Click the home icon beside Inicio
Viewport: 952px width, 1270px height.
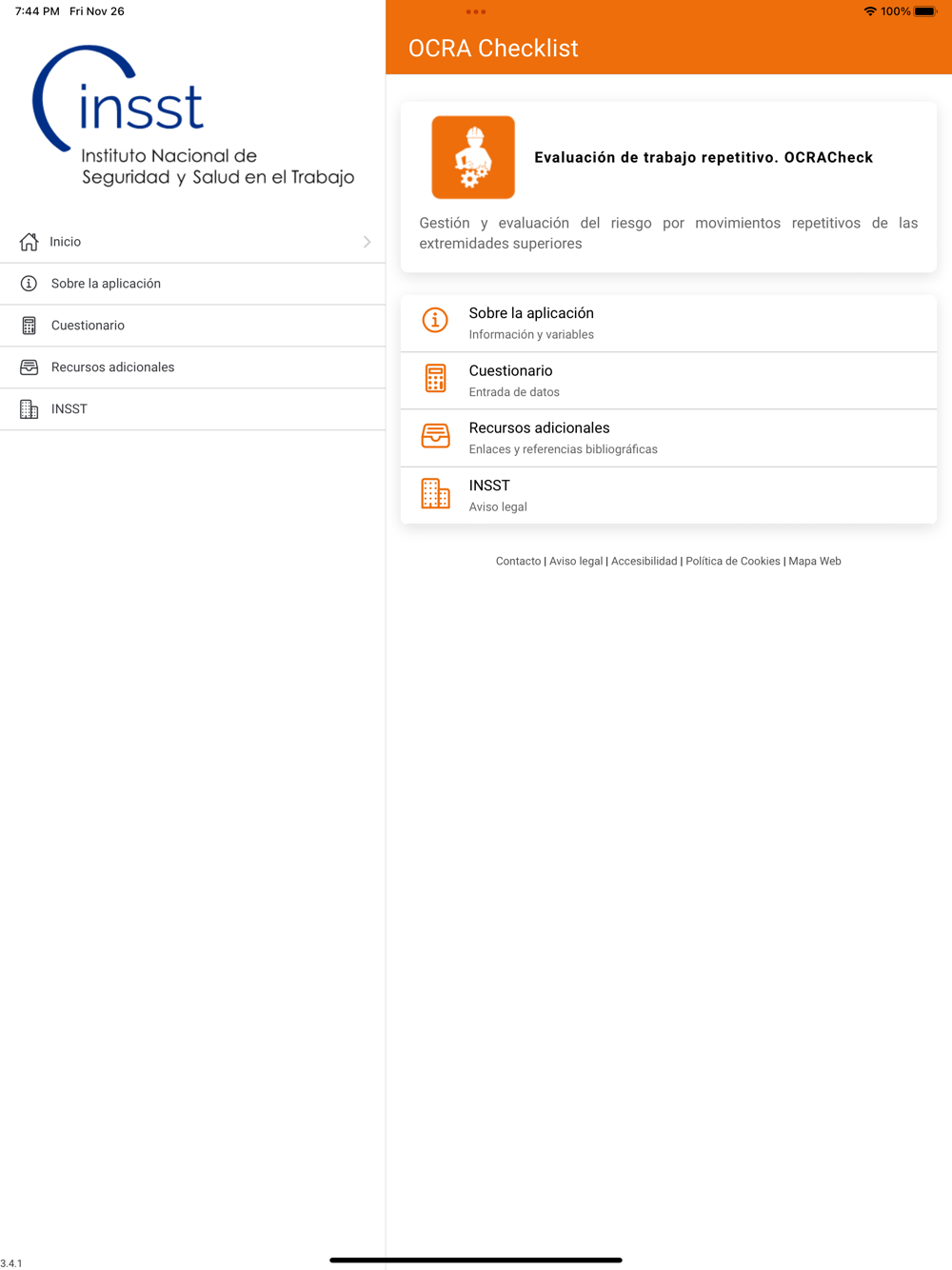tap(29, 242)
